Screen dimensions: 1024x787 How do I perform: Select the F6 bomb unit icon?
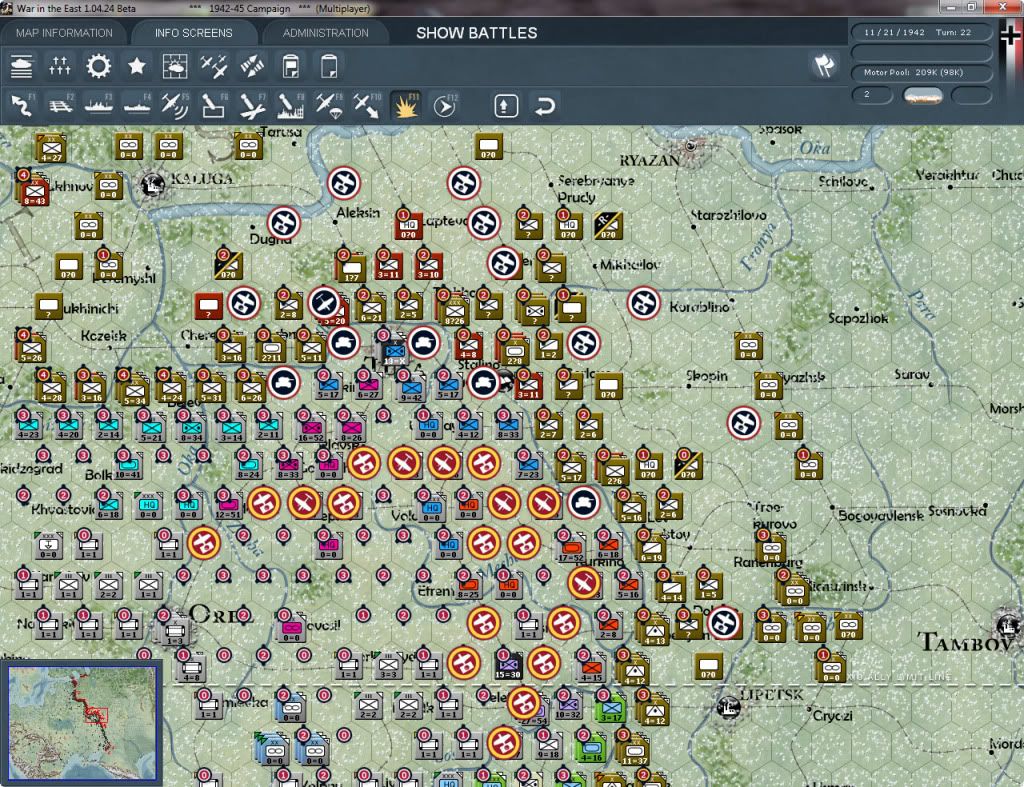point(214,105)
